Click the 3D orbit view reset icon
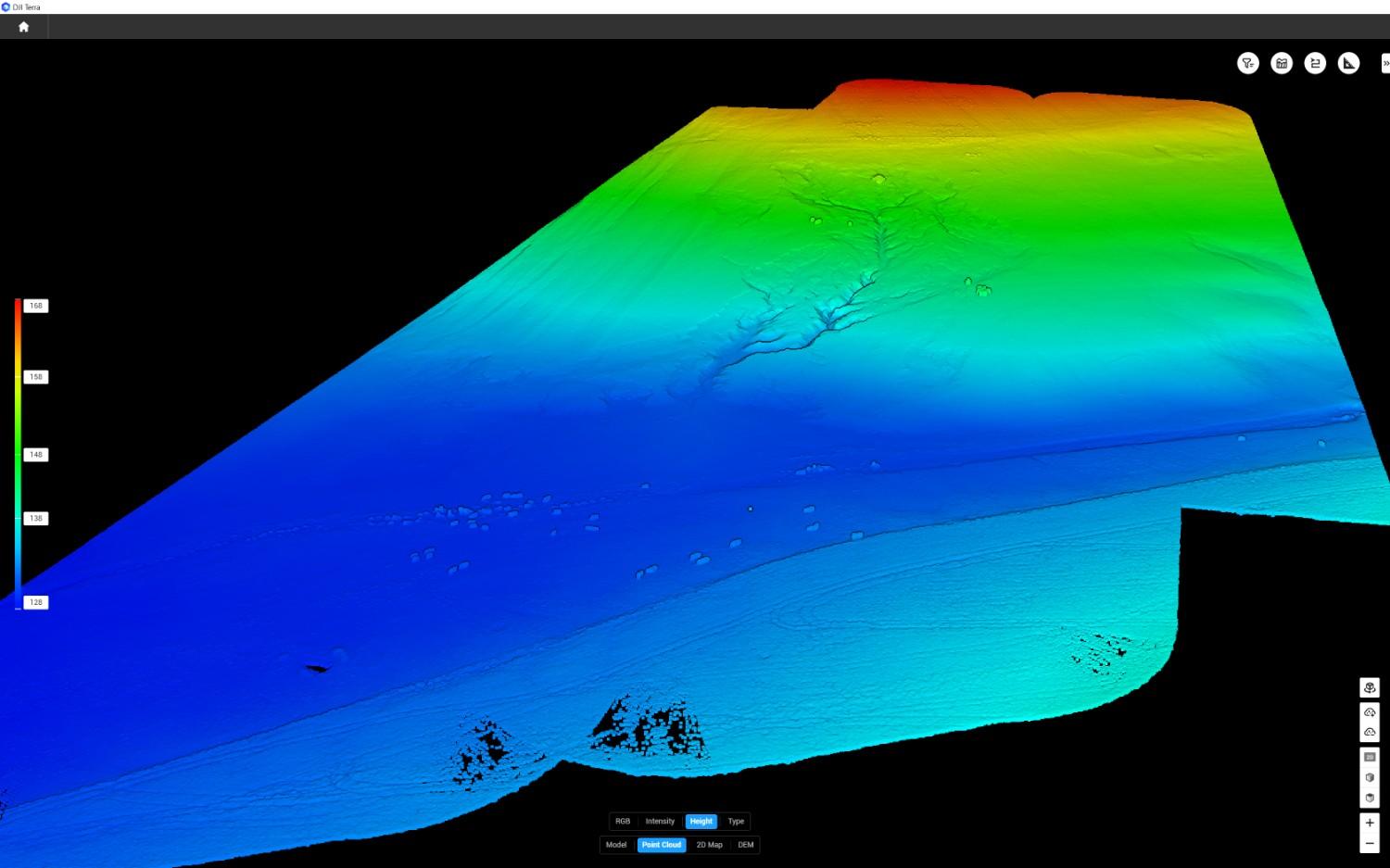The height and width of the screenshot is (868, 1390). click(x=1370, y=687)
